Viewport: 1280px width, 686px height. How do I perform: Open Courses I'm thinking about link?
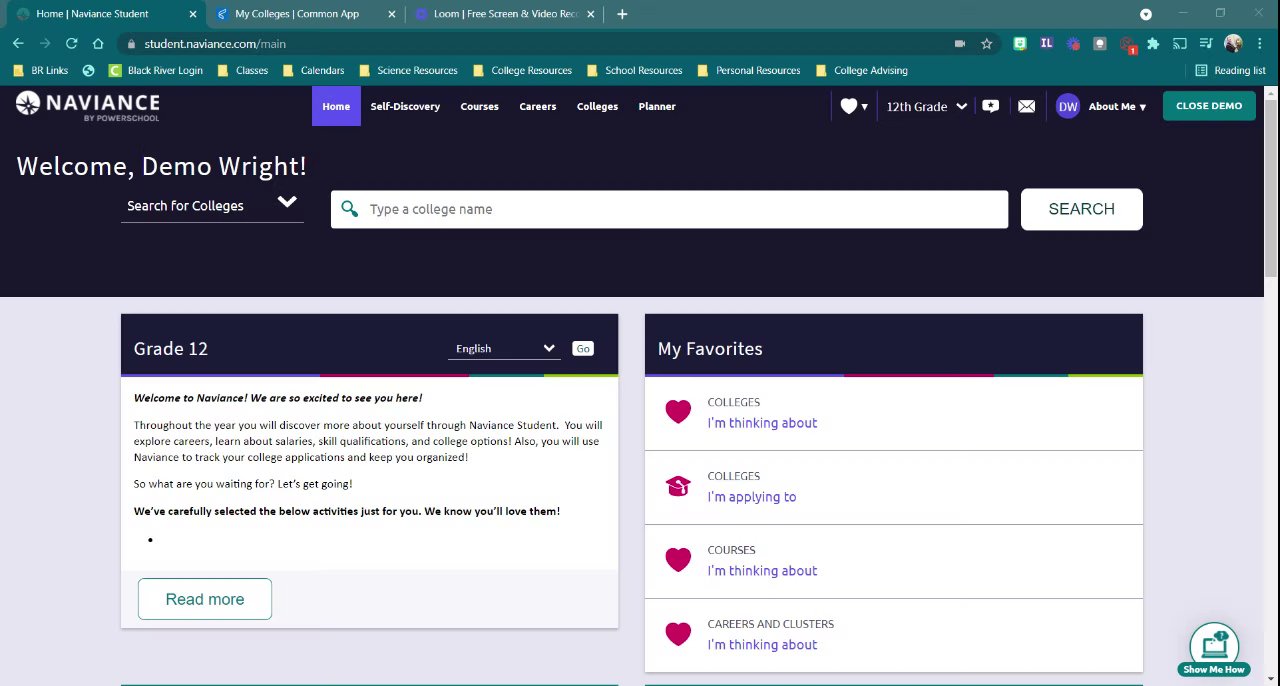(762, 571)
